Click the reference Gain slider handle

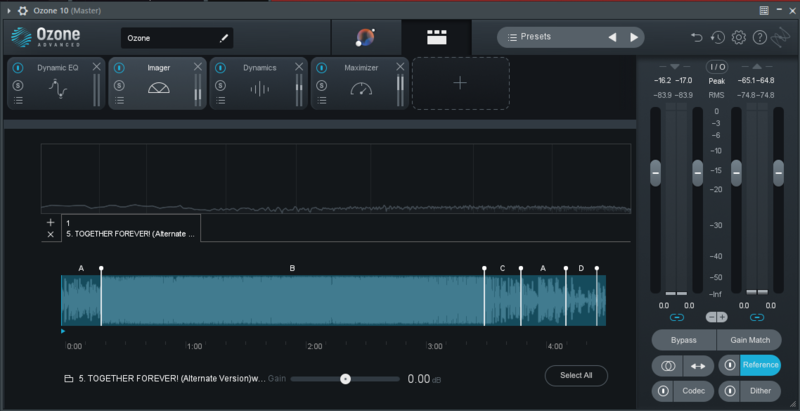[345, 379]
